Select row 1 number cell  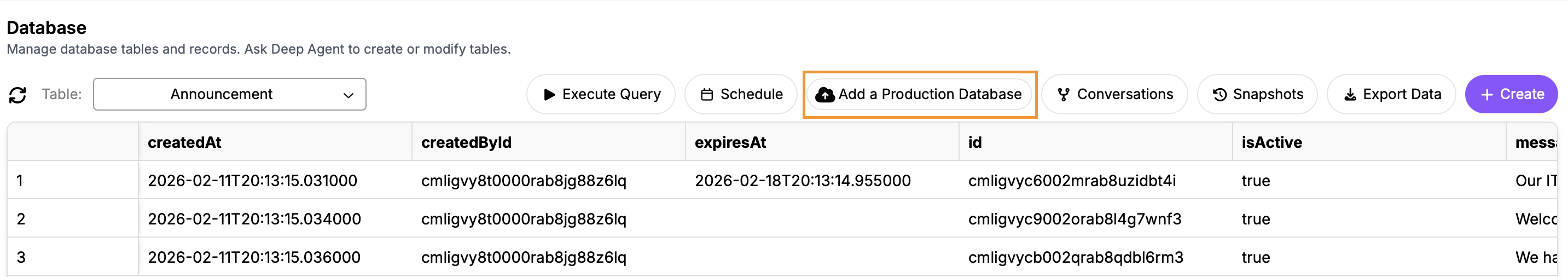[20, 181]
